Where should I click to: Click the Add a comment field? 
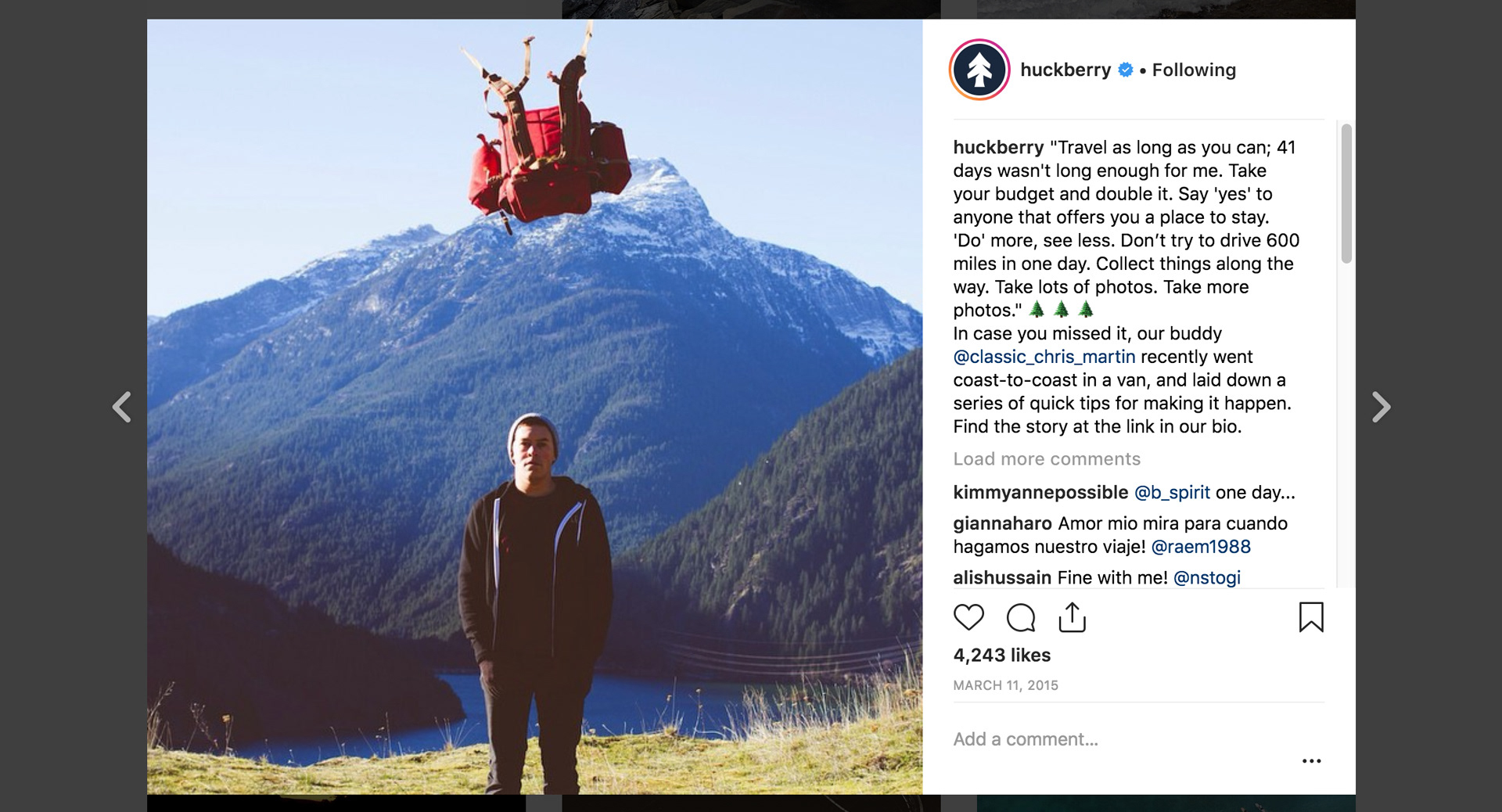click(x=1095, y=739)
